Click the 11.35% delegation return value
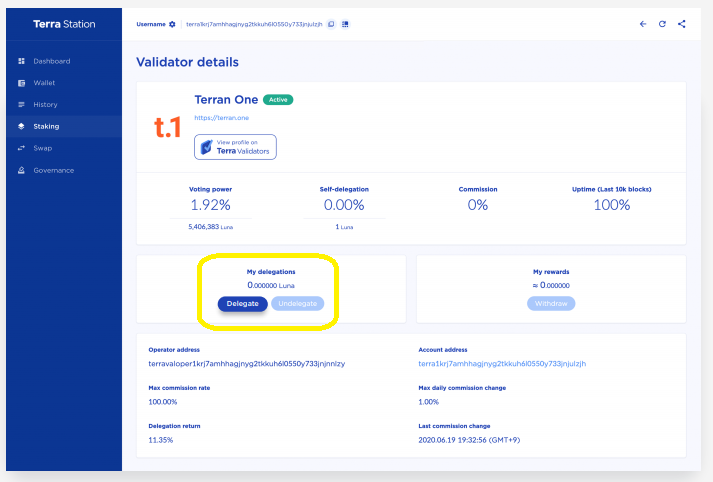Screen dimensions: 713x482 (x=161, y=440)
